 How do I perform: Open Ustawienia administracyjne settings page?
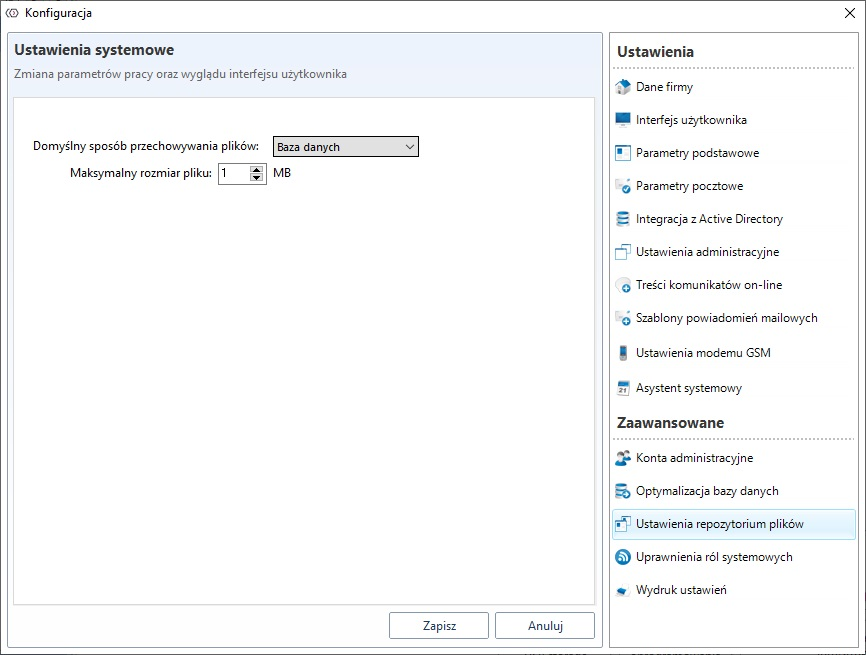point(707,252)
